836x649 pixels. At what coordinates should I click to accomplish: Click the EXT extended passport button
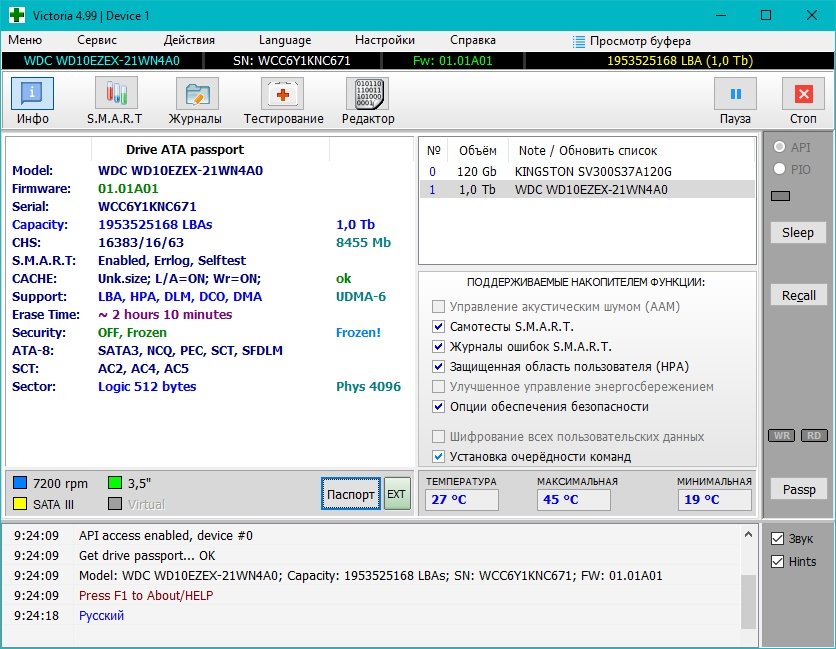point(397,494)
